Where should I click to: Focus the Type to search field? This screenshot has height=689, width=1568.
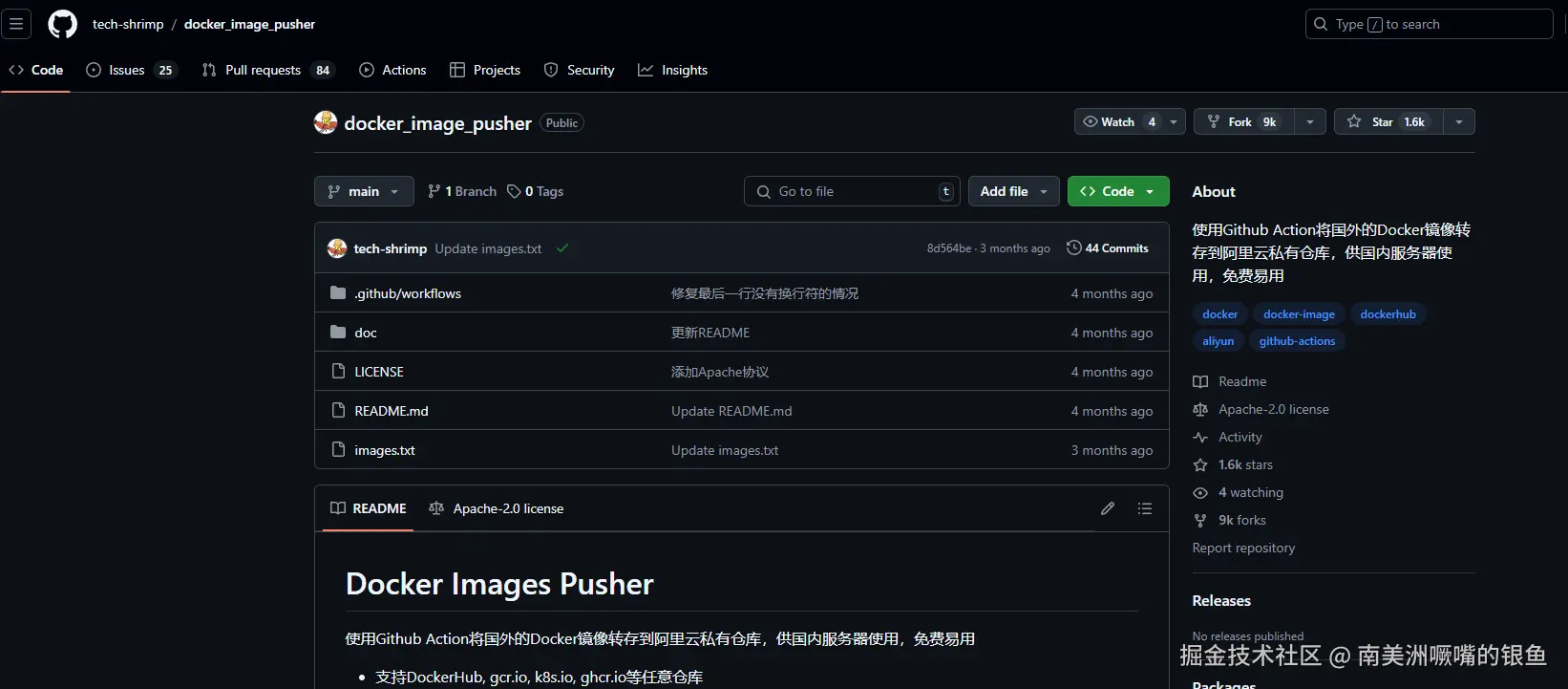click(x=1429, y=24)
